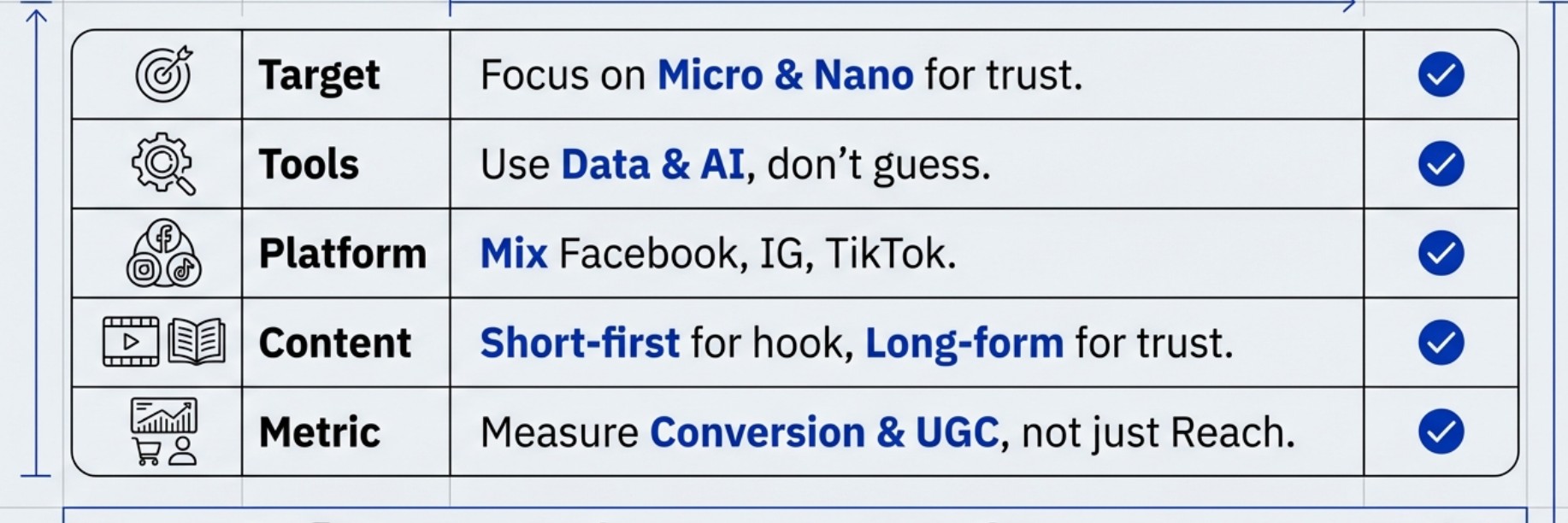
Task: Click the blue "Short-first" text
Action: pos(580,343)
